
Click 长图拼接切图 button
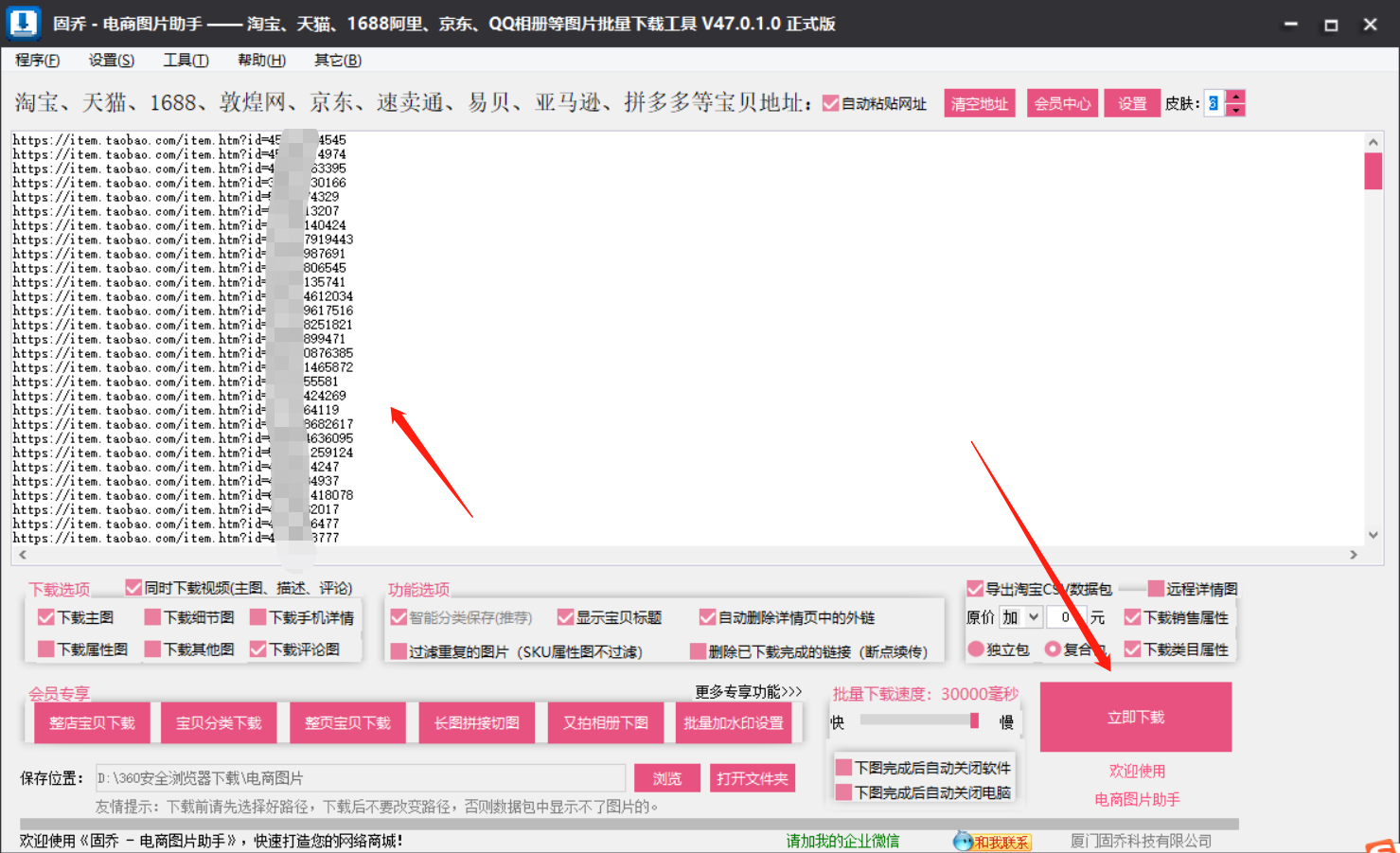click(476, 722)
